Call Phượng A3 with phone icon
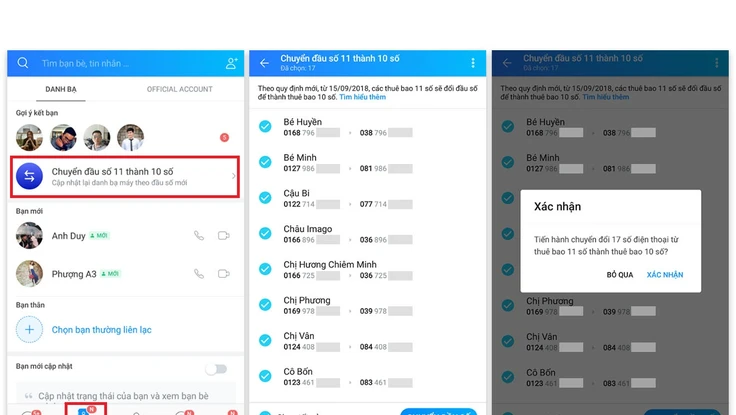Screen dimensions: 736x415 (x=199, y=273)
